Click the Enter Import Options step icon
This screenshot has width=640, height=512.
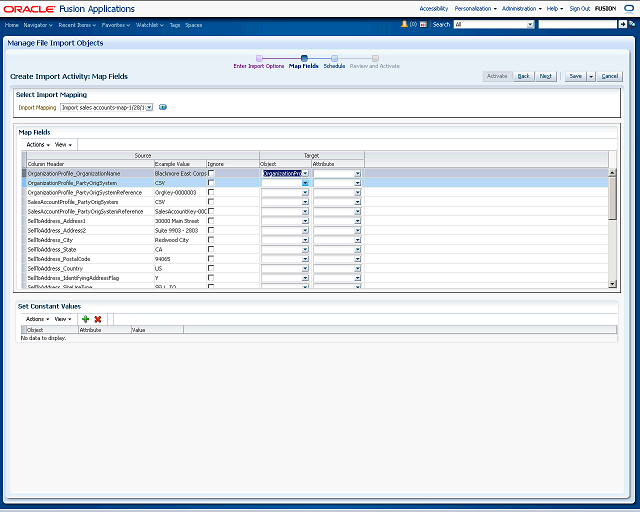tap(259, 58)
